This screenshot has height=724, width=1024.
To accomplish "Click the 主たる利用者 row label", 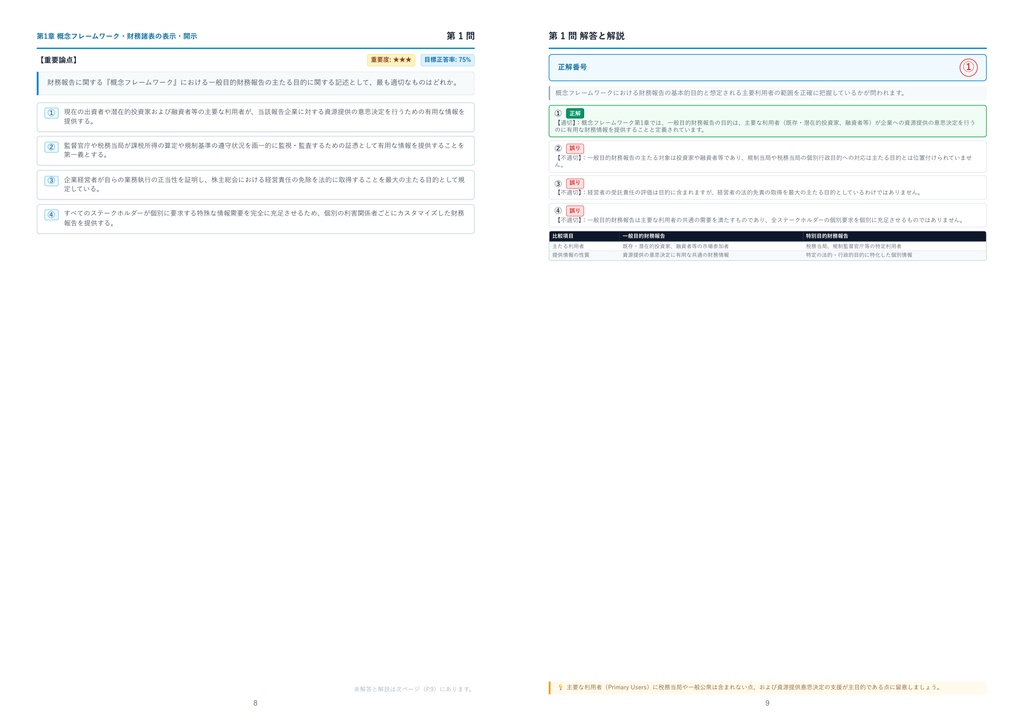I will coord(568,247).
